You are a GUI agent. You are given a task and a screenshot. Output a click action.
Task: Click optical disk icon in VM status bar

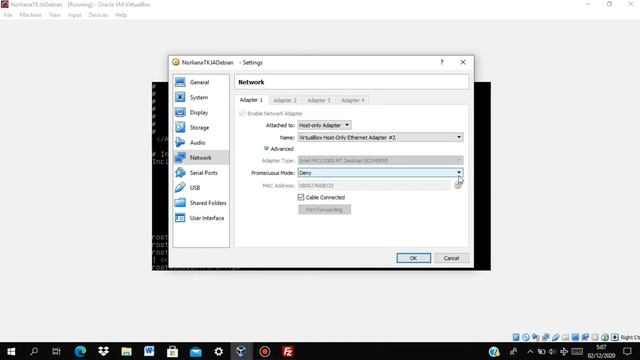526,337
